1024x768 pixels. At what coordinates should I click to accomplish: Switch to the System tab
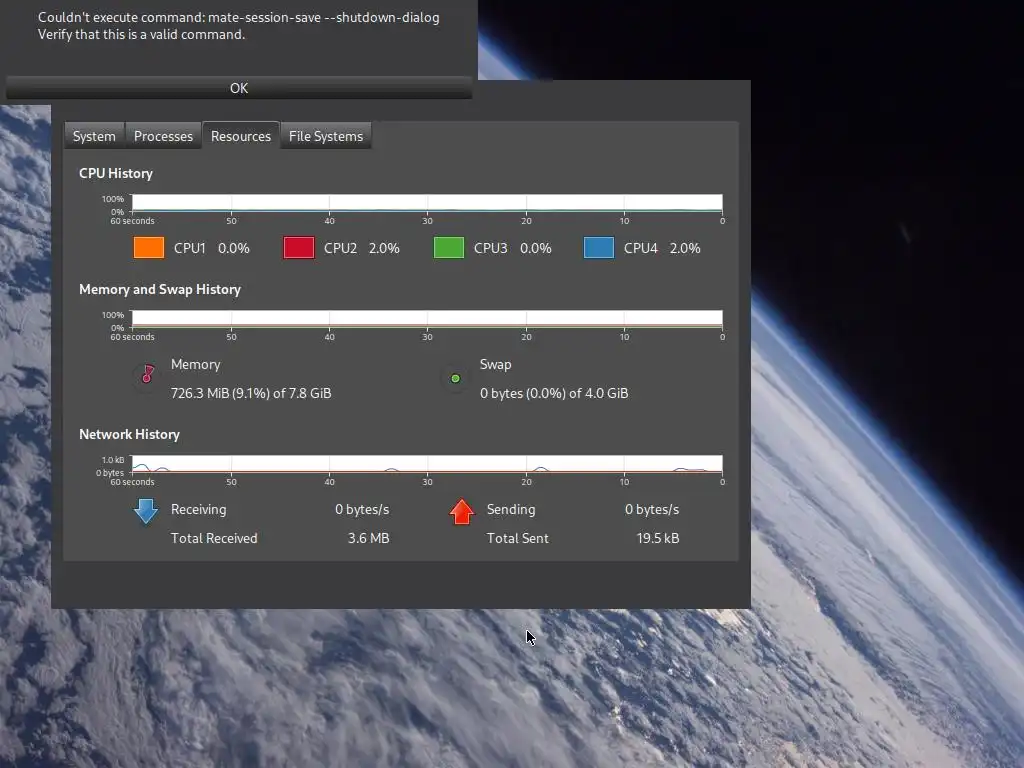(x=94, y=136)
